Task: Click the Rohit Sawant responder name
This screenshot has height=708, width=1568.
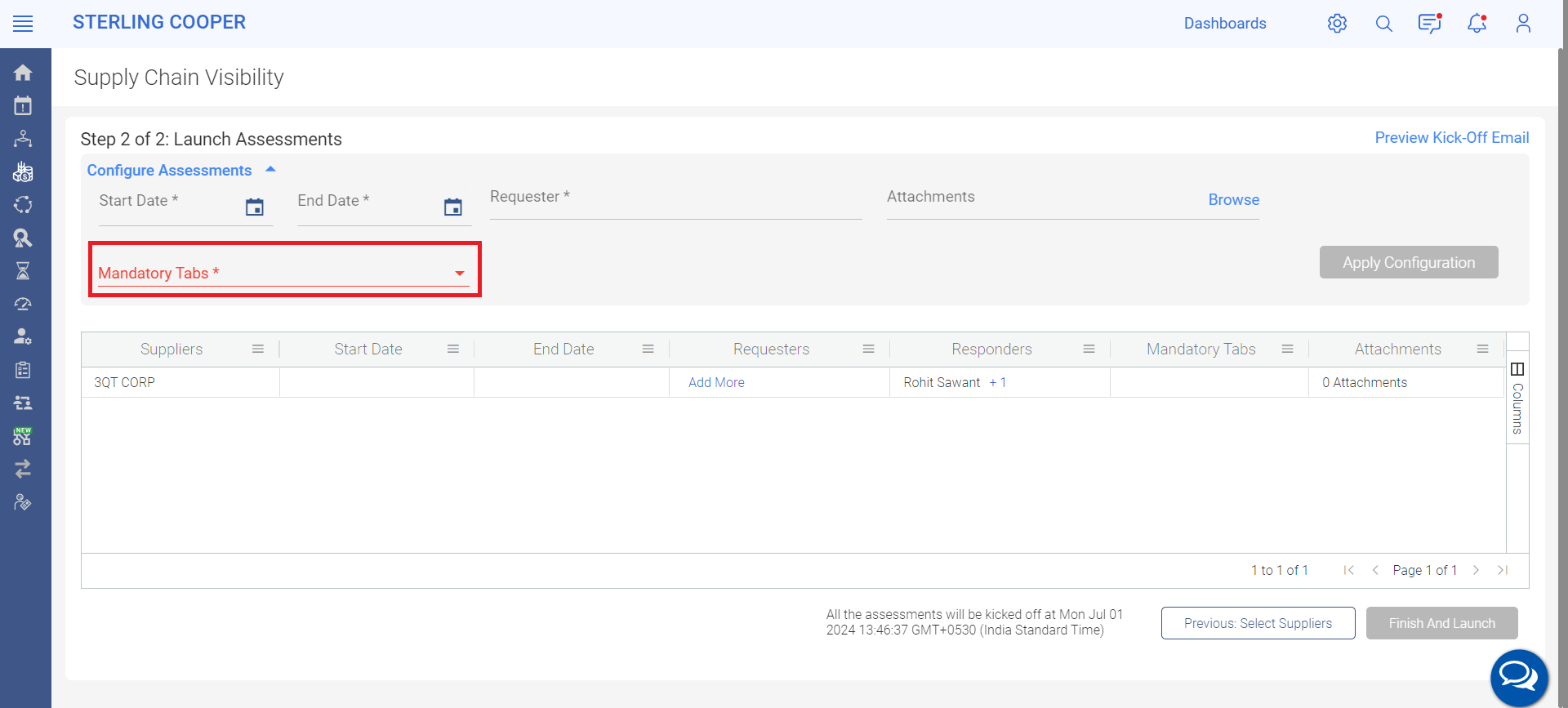Action: [942, 382]
